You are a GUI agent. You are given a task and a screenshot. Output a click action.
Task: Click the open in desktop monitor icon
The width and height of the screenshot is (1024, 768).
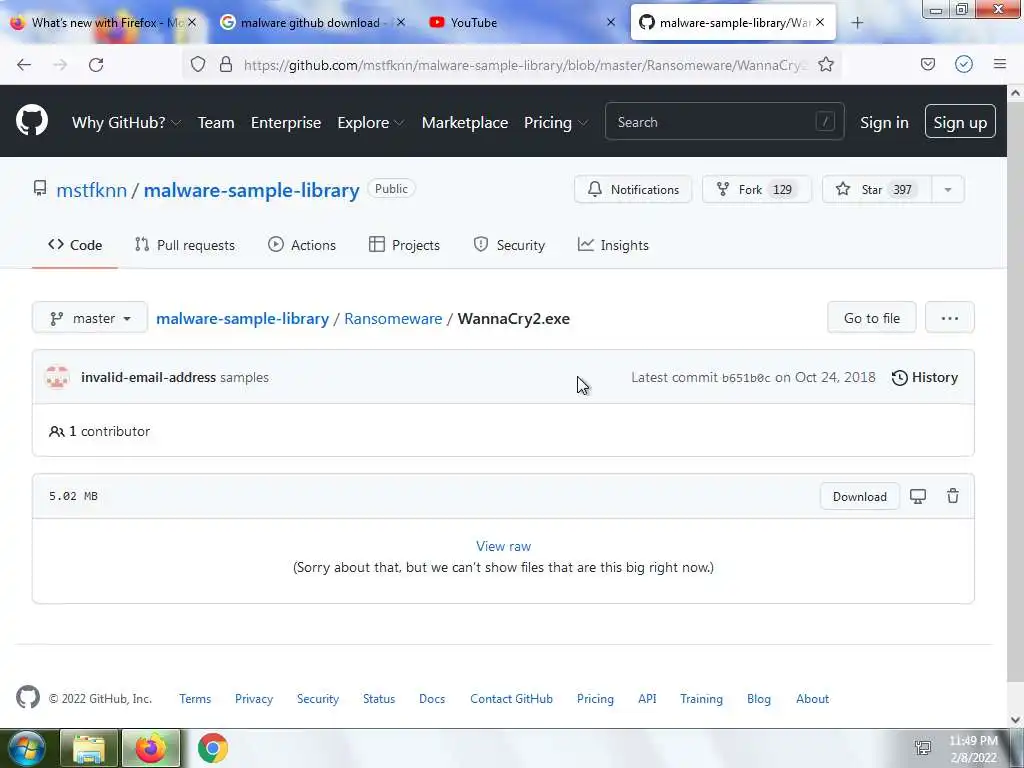pos(918,496)
